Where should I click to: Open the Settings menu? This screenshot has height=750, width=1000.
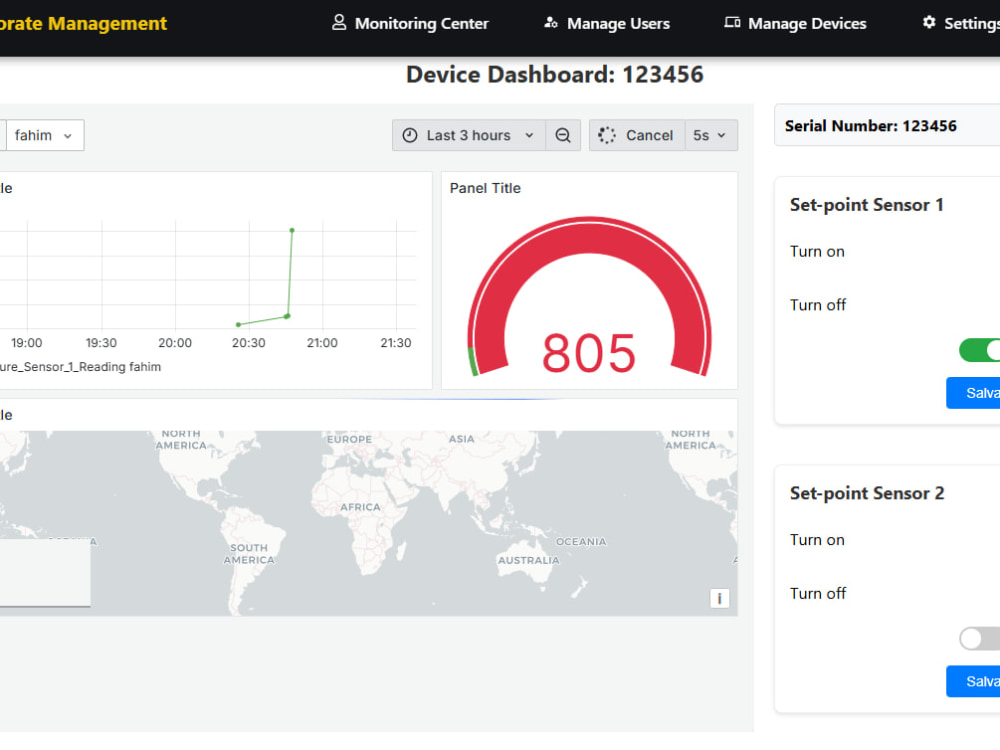point(960,24)
